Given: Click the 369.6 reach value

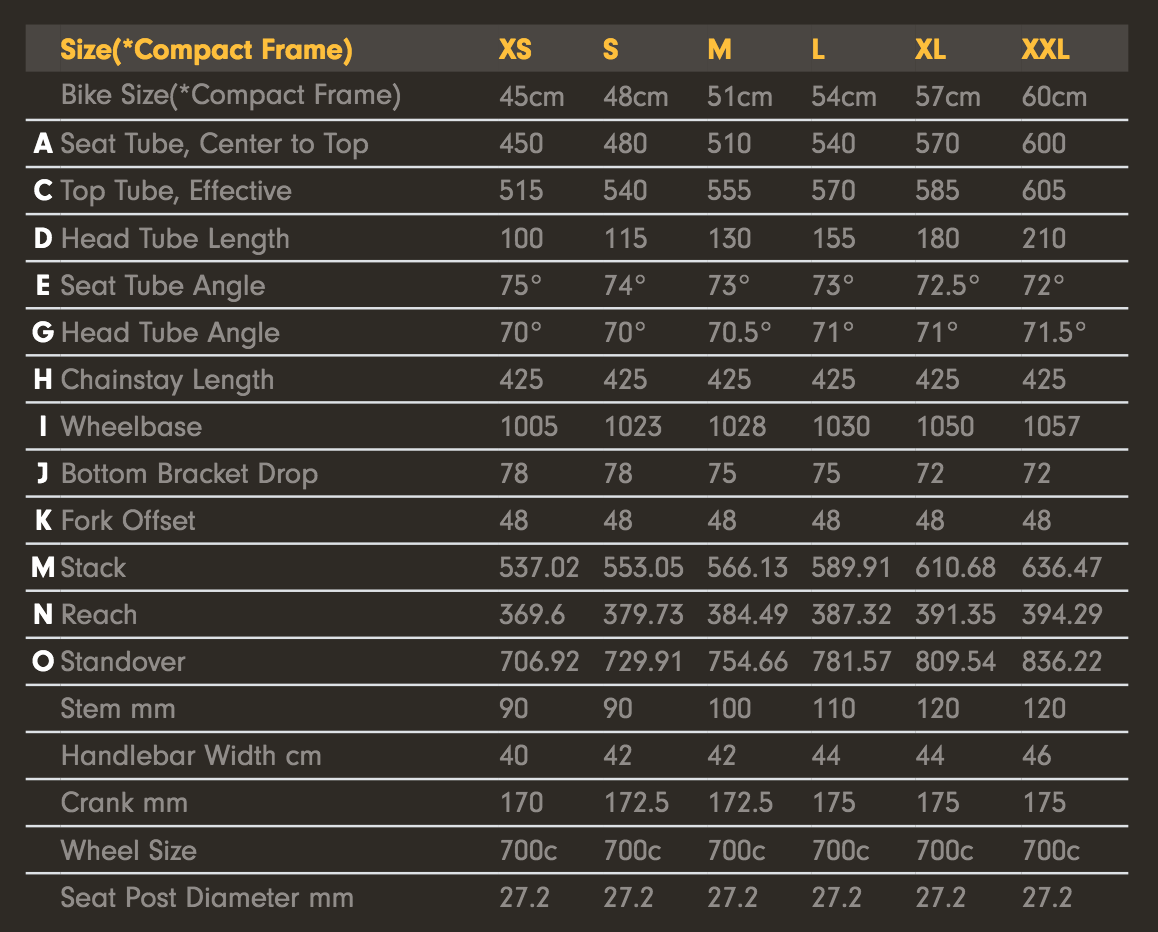Looking at the screenshot, I should [x=532, y=615].
